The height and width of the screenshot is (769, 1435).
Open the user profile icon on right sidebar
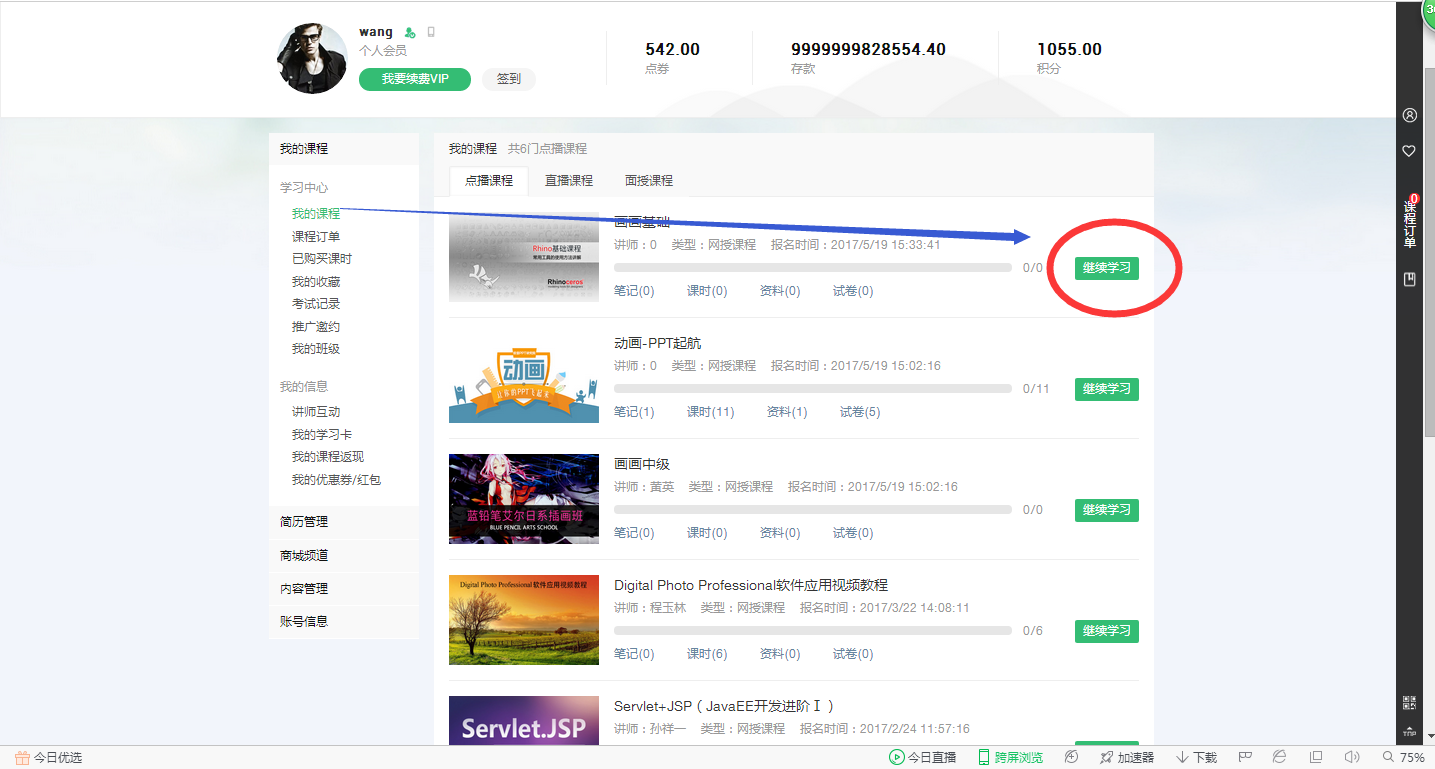coord(1409,114)
